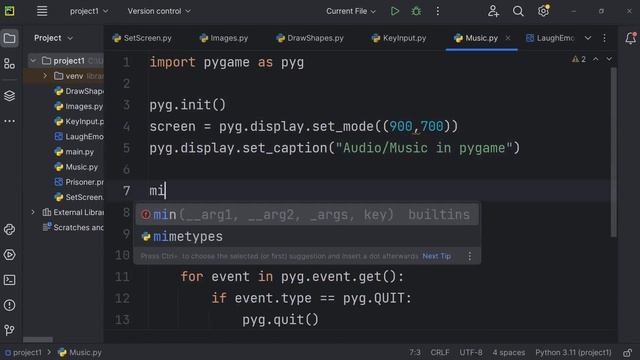Open IDE settings gear
This screenshot has width=640, height=360.
[x=543, y=11]
